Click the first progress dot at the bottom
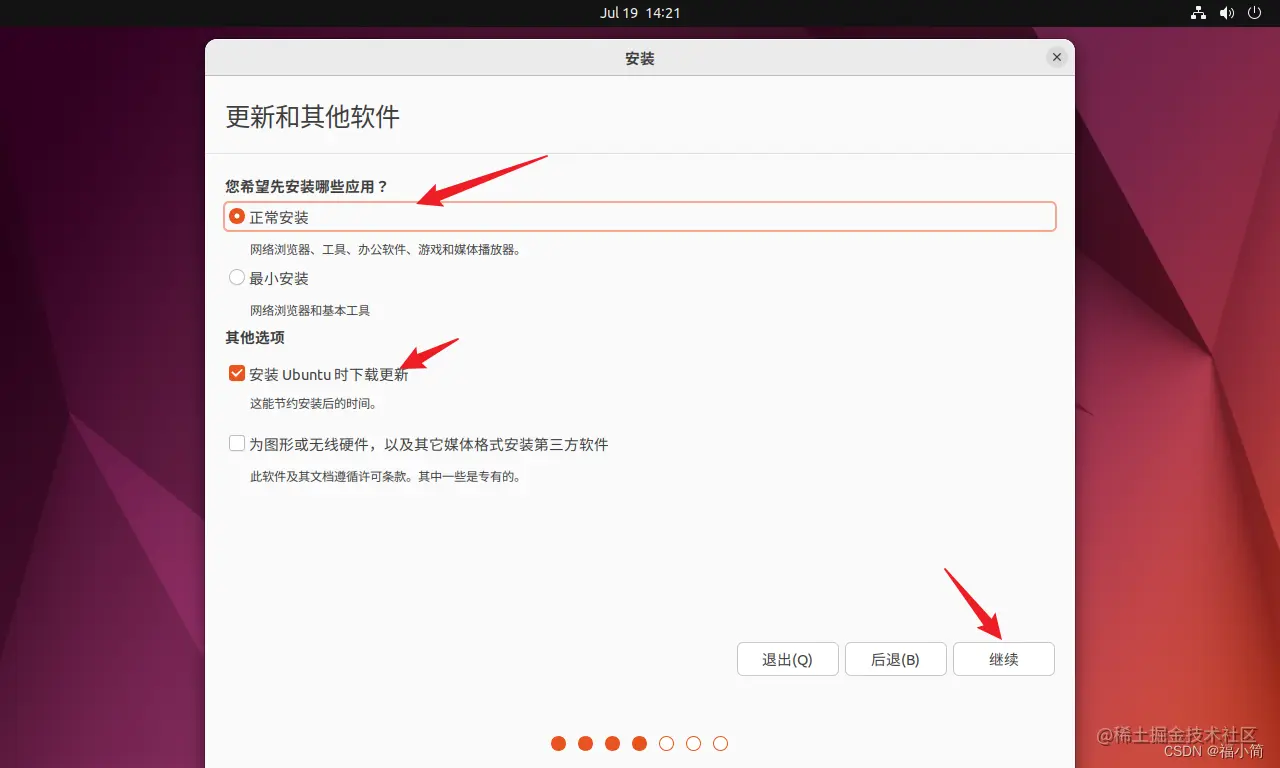 coord(558,743)
